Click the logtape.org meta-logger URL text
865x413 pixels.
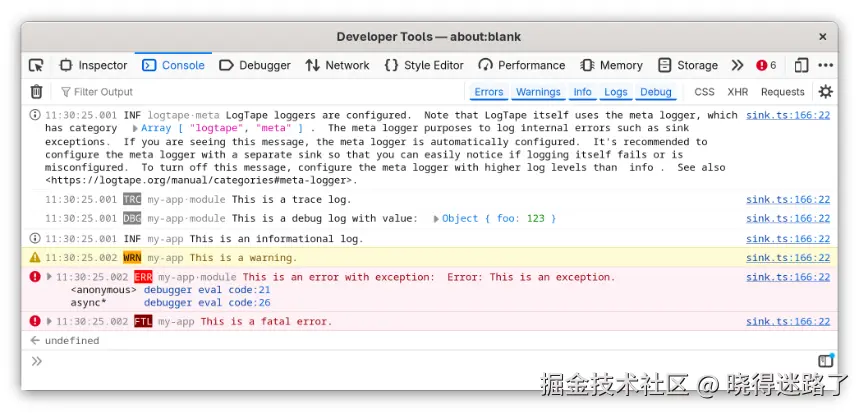201,180
